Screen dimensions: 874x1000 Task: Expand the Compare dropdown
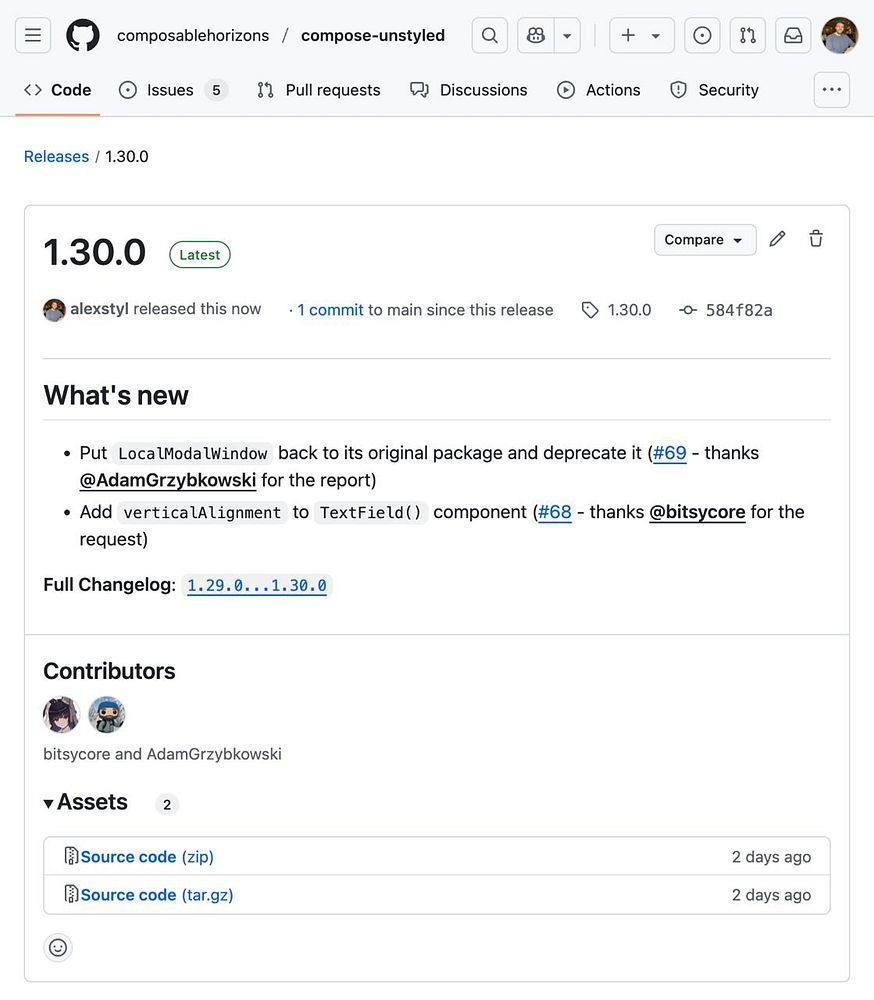coord(704,240)
